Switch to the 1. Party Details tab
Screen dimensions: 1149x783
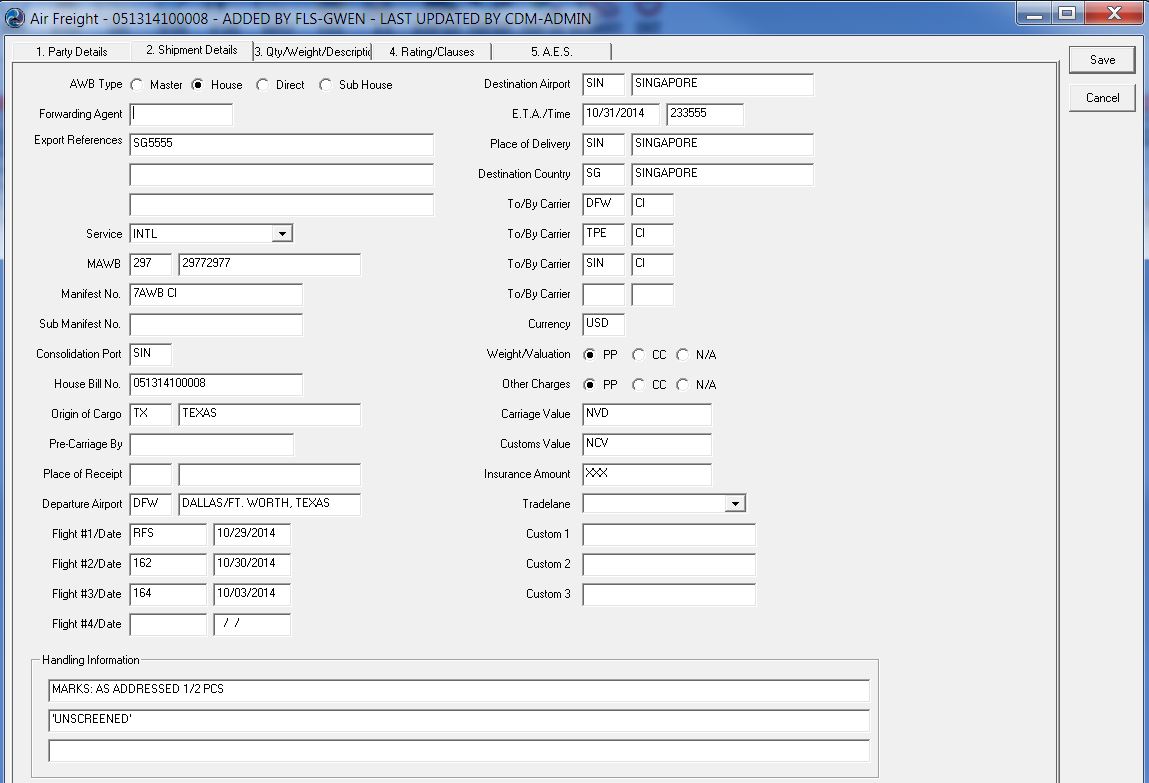click(71, 51)
